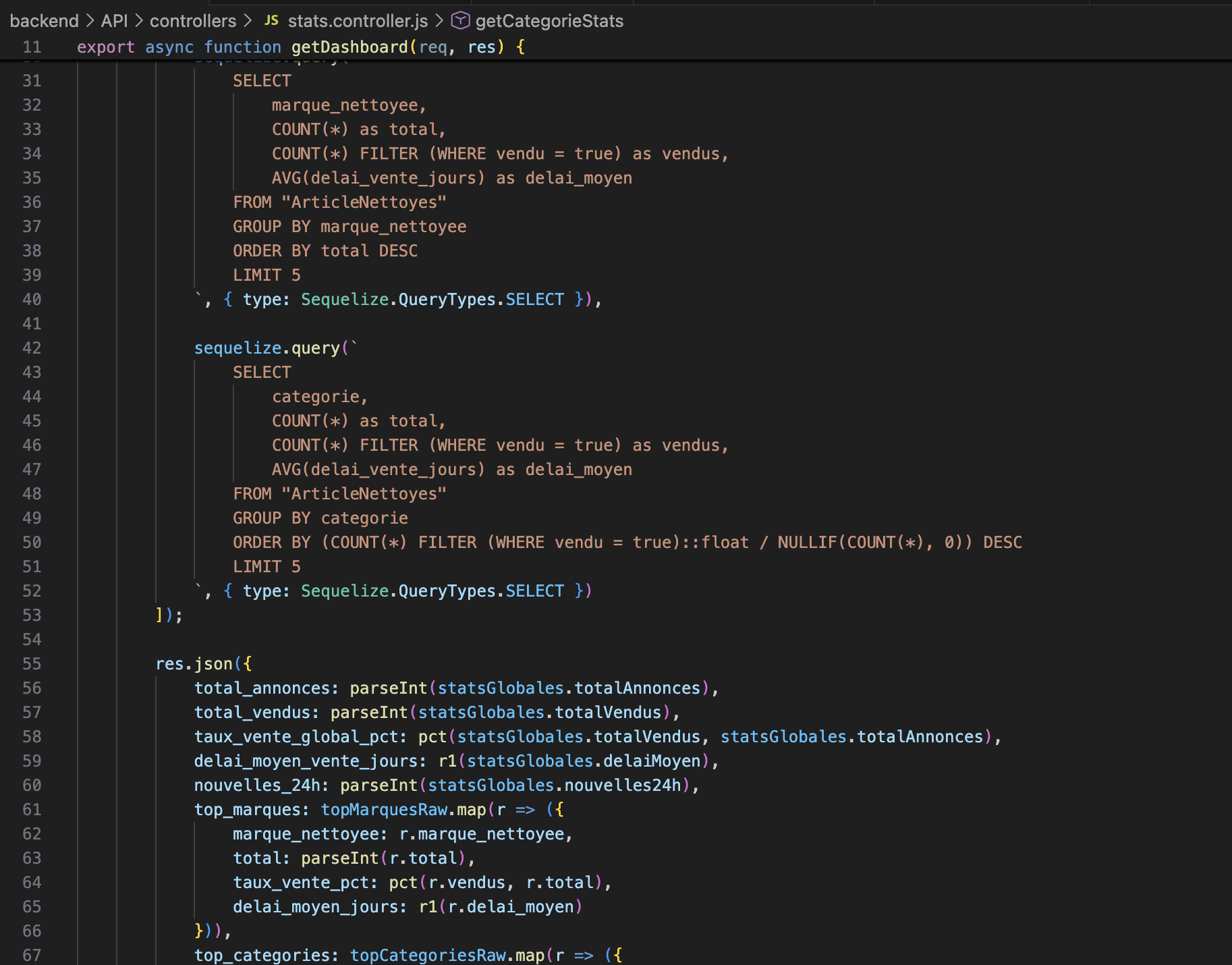The height and width of the screenshot is (965, 1232).
Task: Click topCategoriesRaw on line 67
Action: coord(428,955)
